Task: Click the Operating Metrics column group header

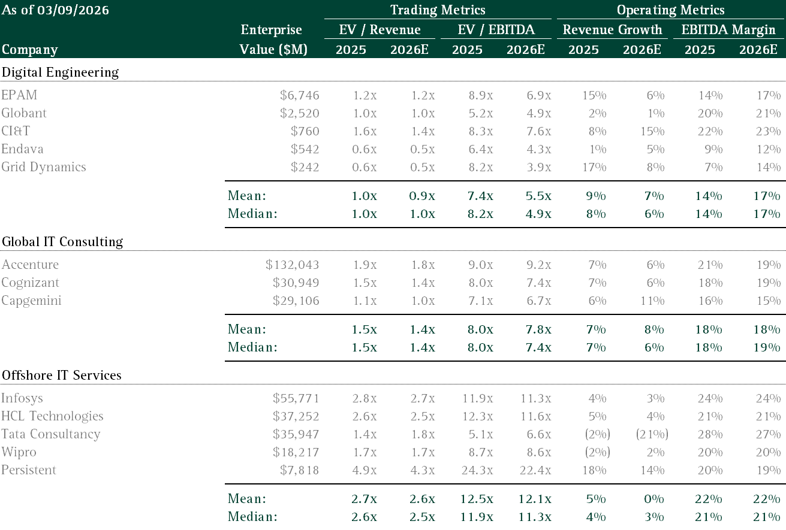Action: click(x=668, y=10)
